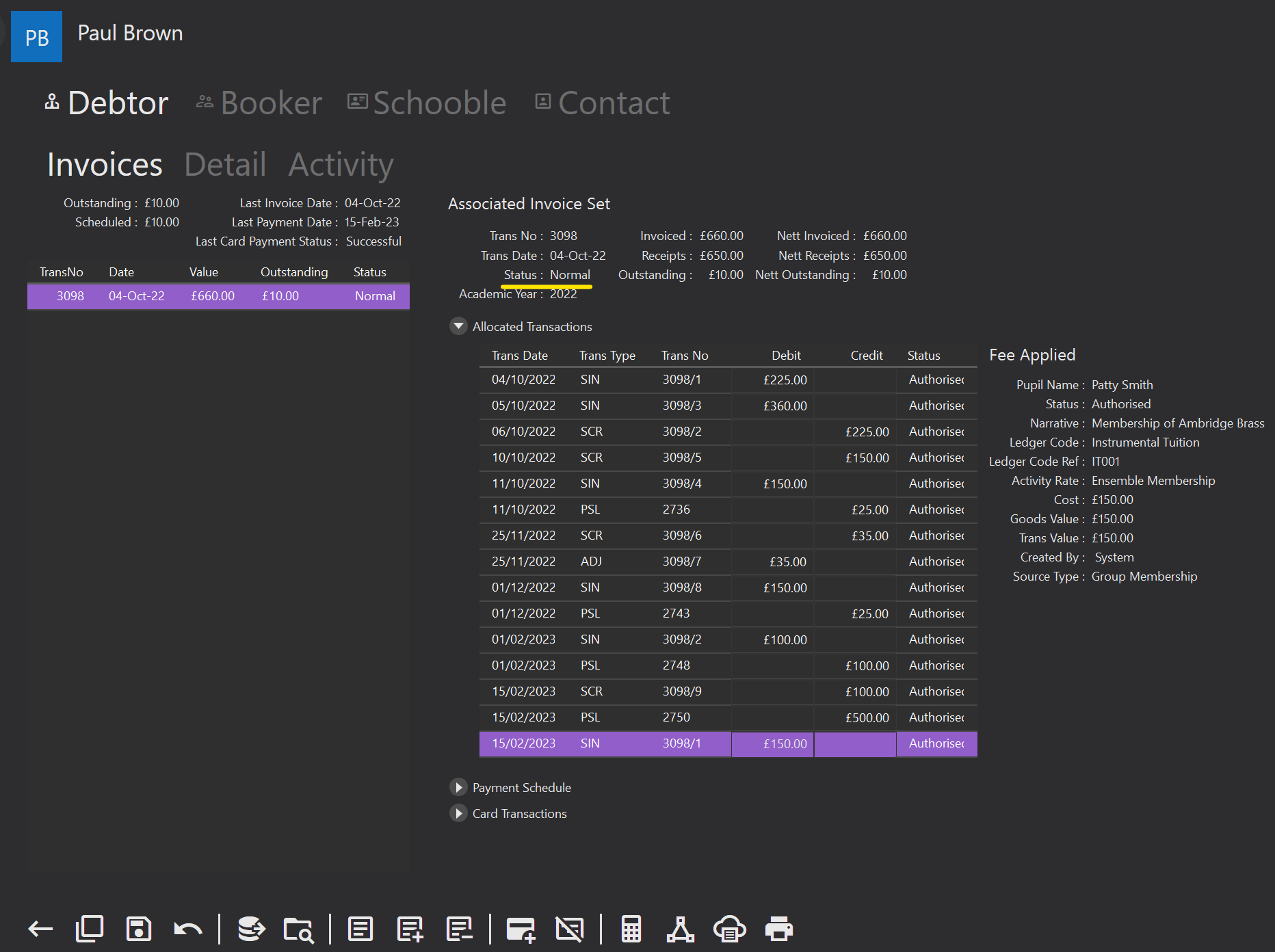Select highlighted SIN row dated 15/02/2023
The width and height of the screenshot is (1275, 952).
pyautogui.click(x=728, y=743)
